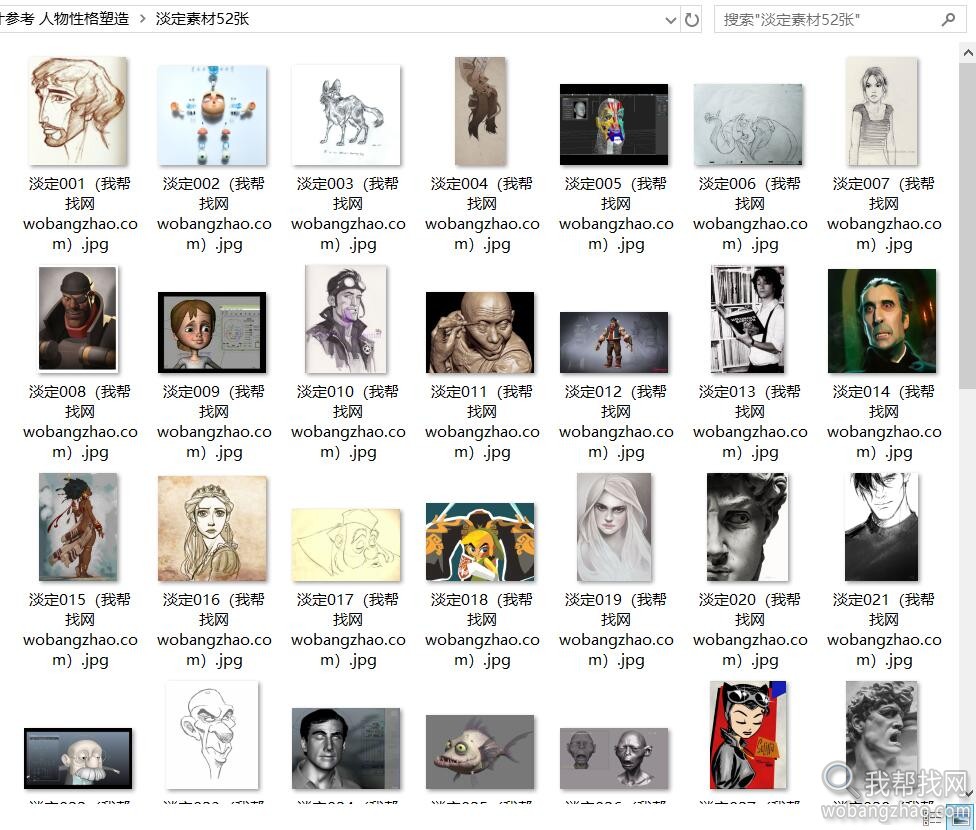The image size is (976, 830).
Task: Click the scrollbar up arrow
Action: [x=968, y=53]
